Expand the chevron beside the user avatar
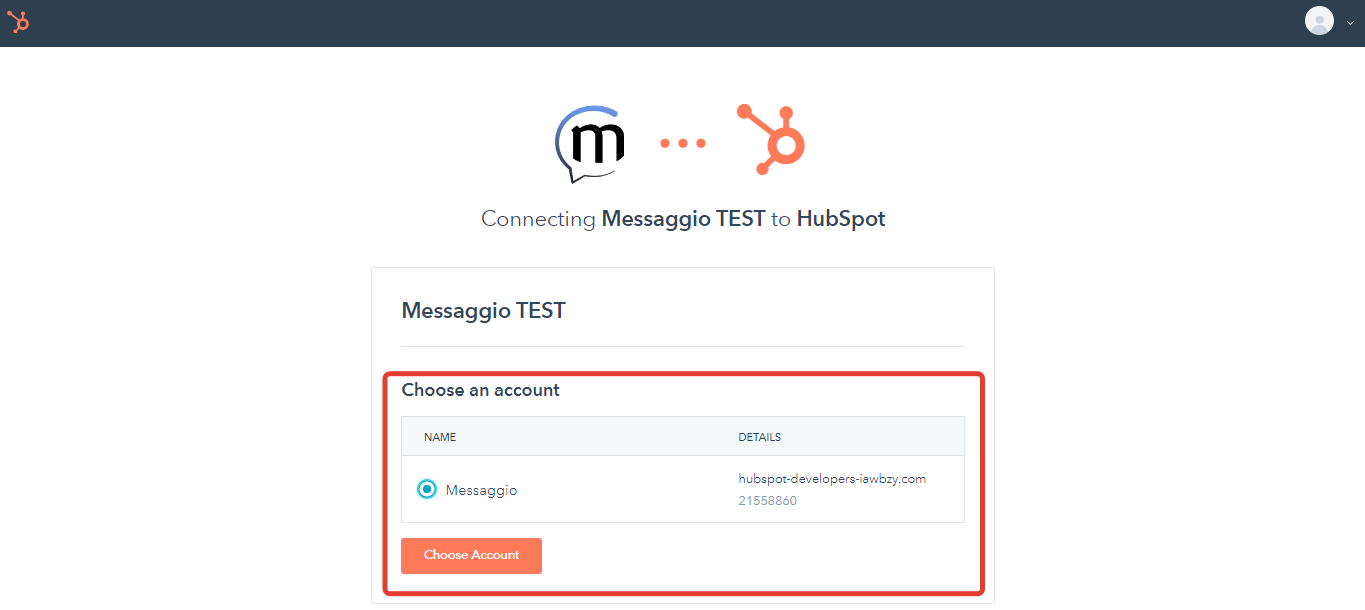Image resolution: width=1365 pixels, height=610 pixels. click(1350, 23)
